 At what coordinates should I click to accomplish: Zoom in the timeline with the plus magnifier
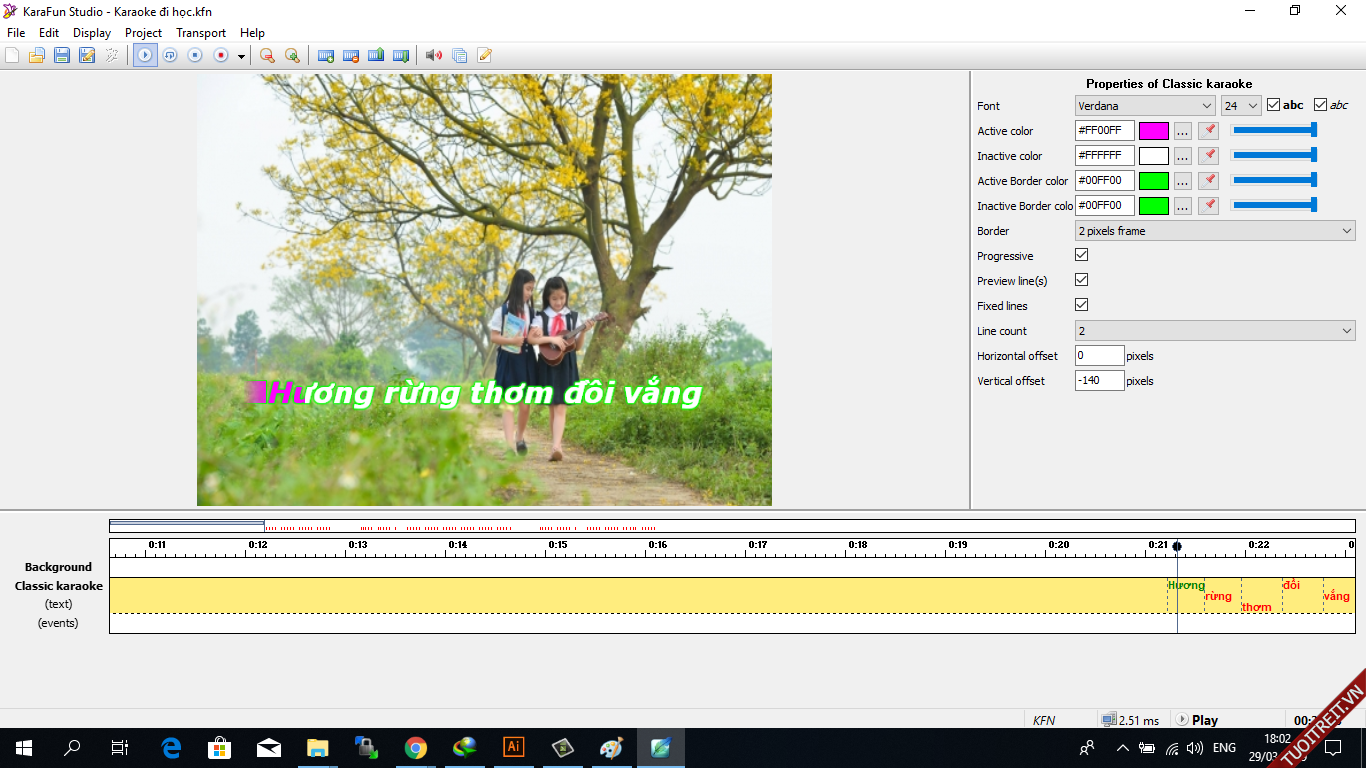(x=292, y=55)
